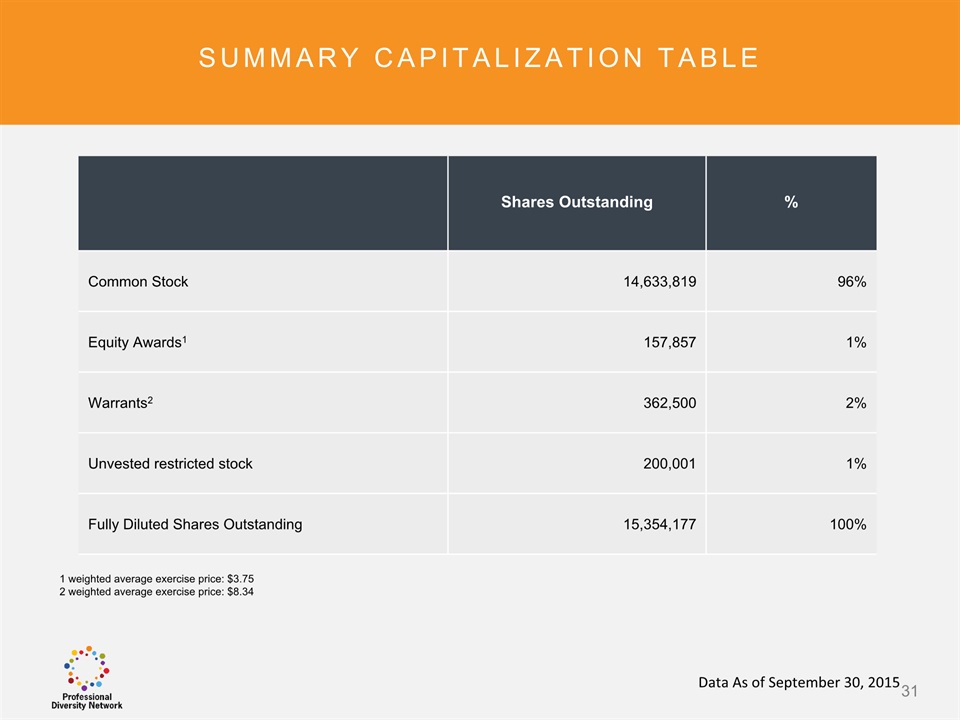The width and height of the screenshot is (960, 720).
Task: Select the Equity Awards row label
Action: coord(138,342)
